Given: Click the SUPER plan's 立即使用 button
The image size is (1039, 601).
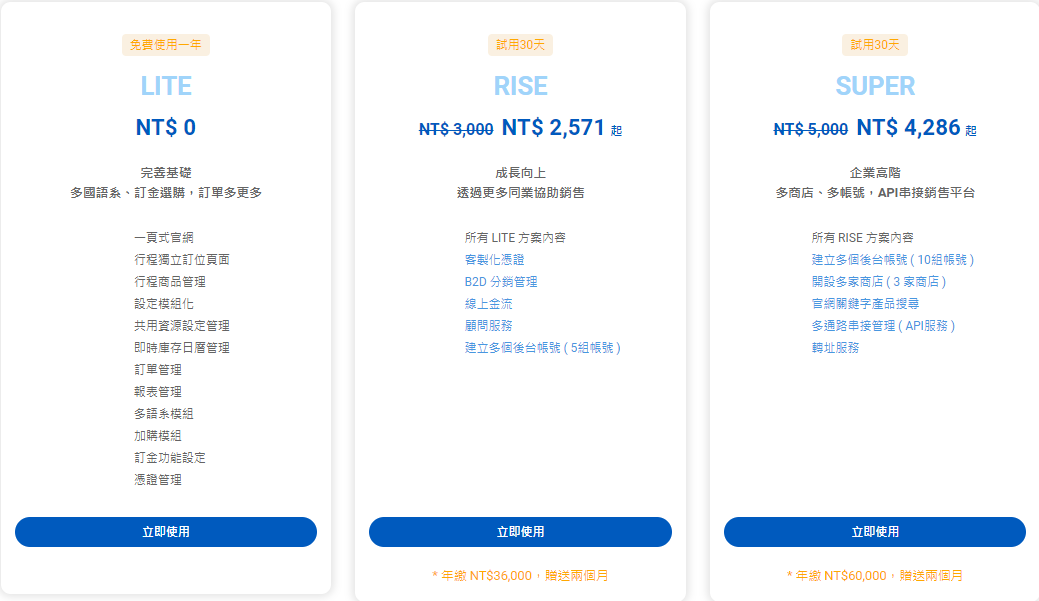Looking at the screenshot, I should tap(873, 532).
